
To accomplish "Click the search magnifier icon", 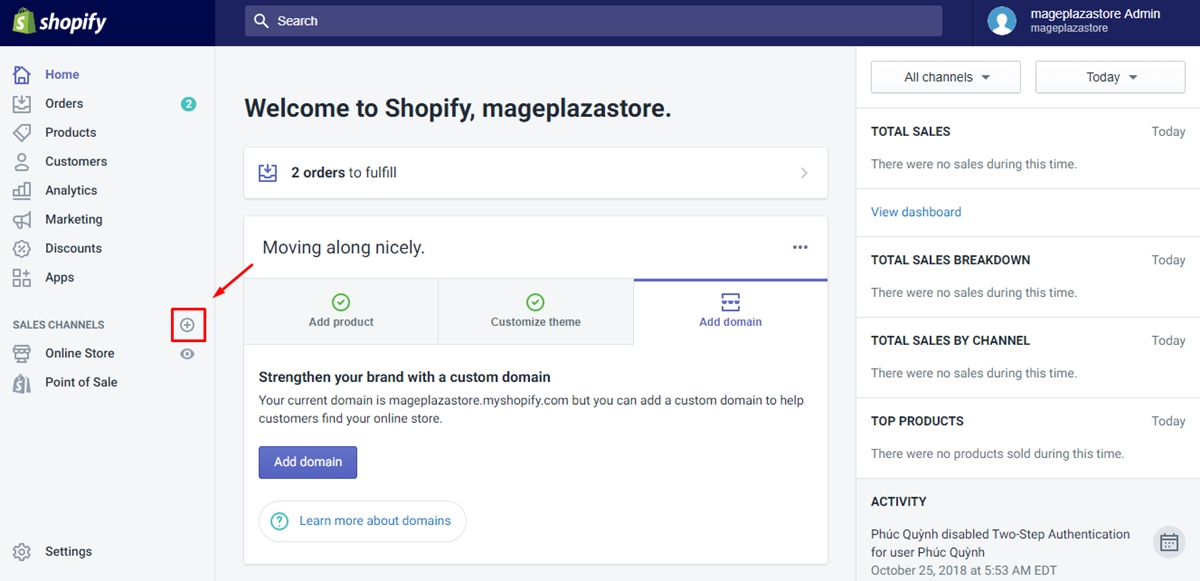I will point(261,21).
